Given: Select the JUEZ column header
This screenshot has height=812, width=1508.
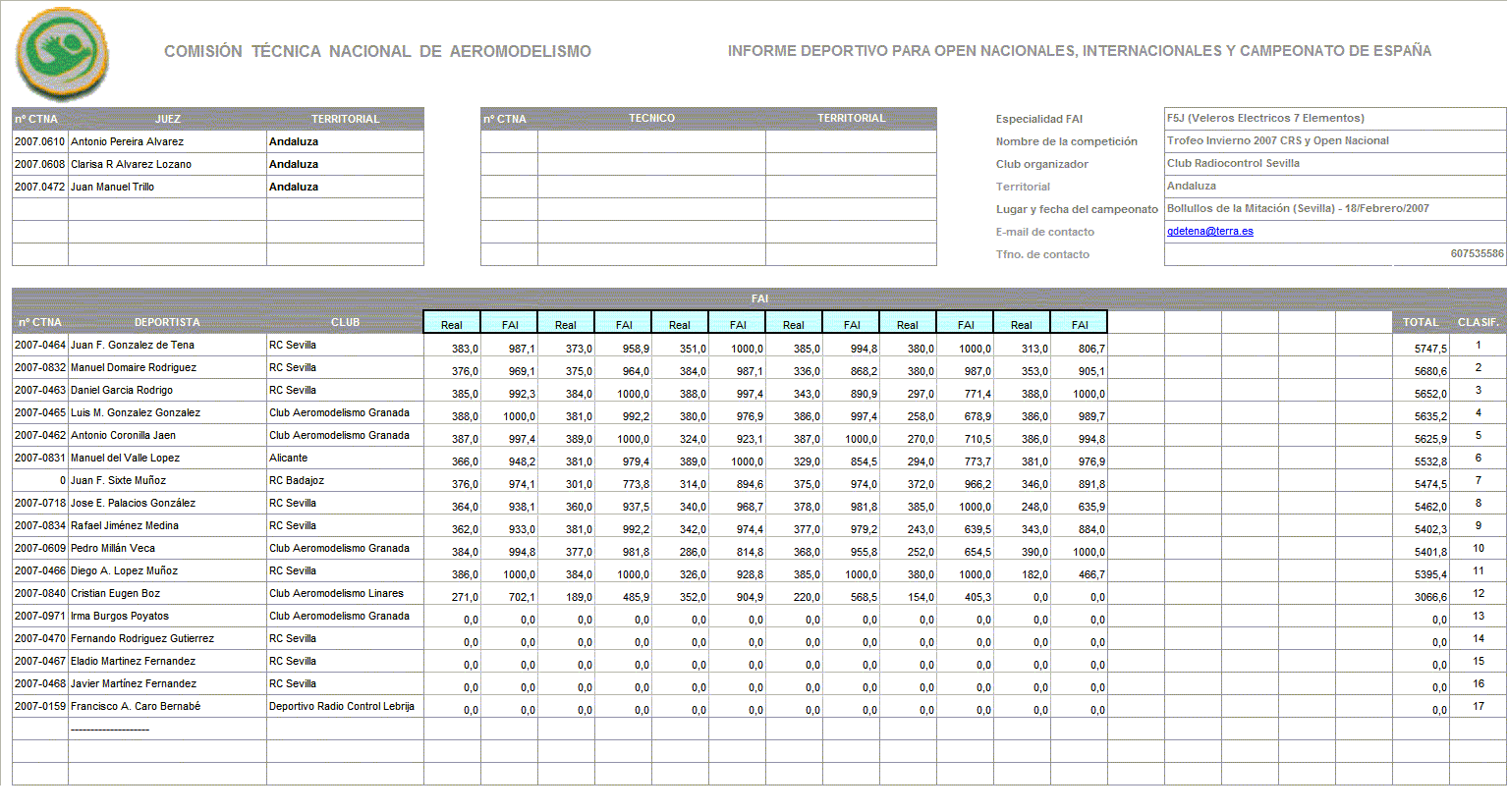Looking at the screenshot, I should 168,119.
